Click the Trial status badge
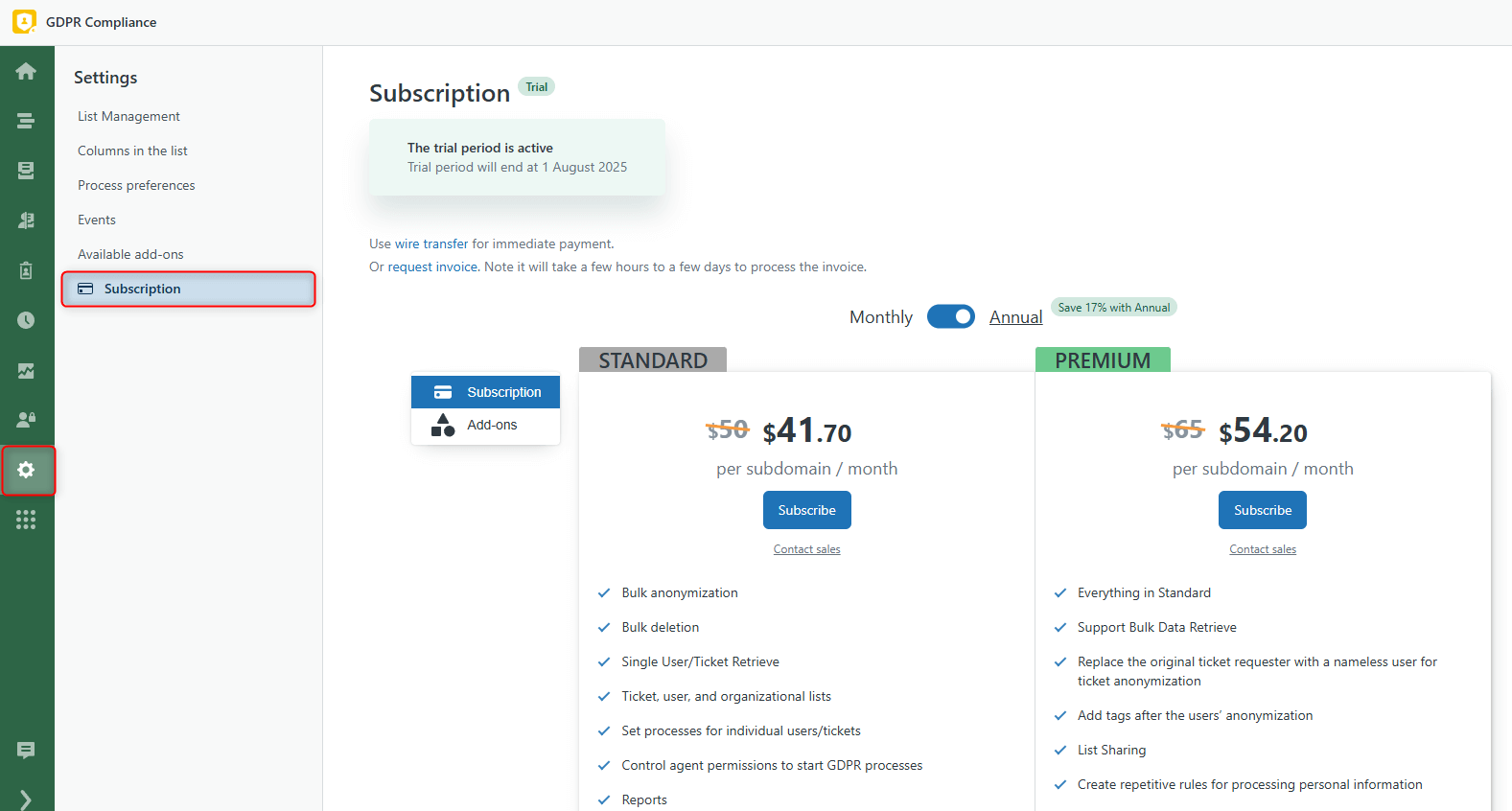 [537, 87]
